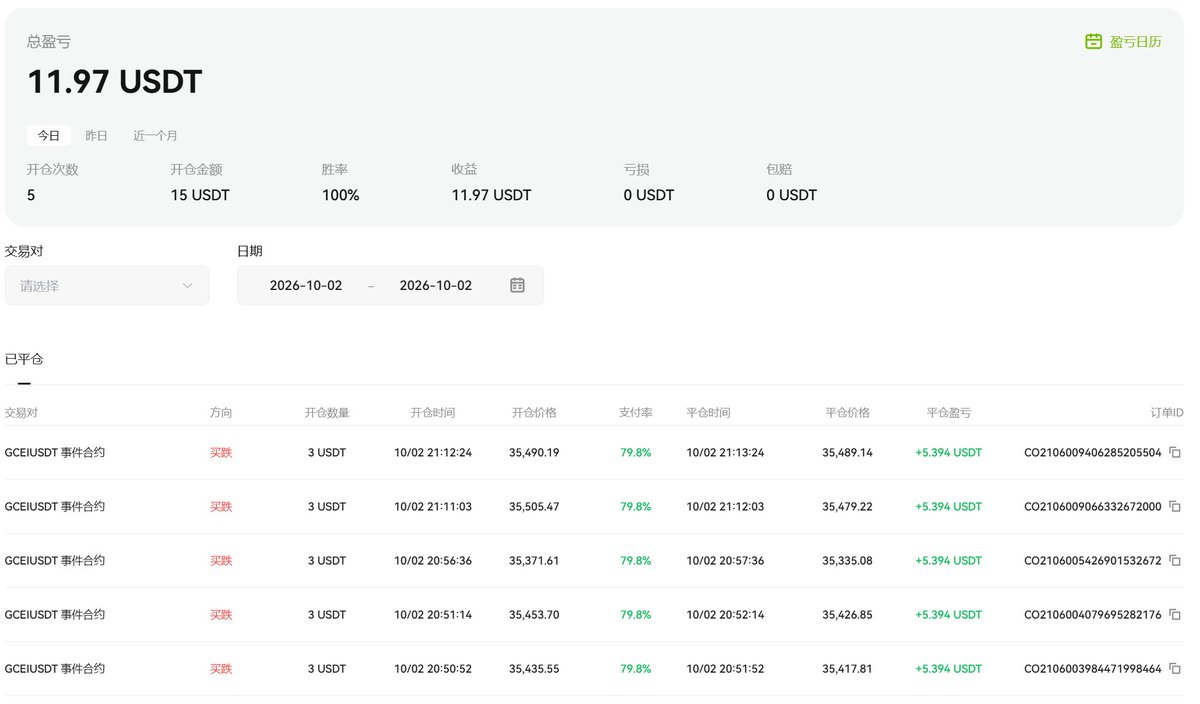Click open price 35,371.61
The image size is (1200, 704).
pyautogui.click(x=534, y=560)
